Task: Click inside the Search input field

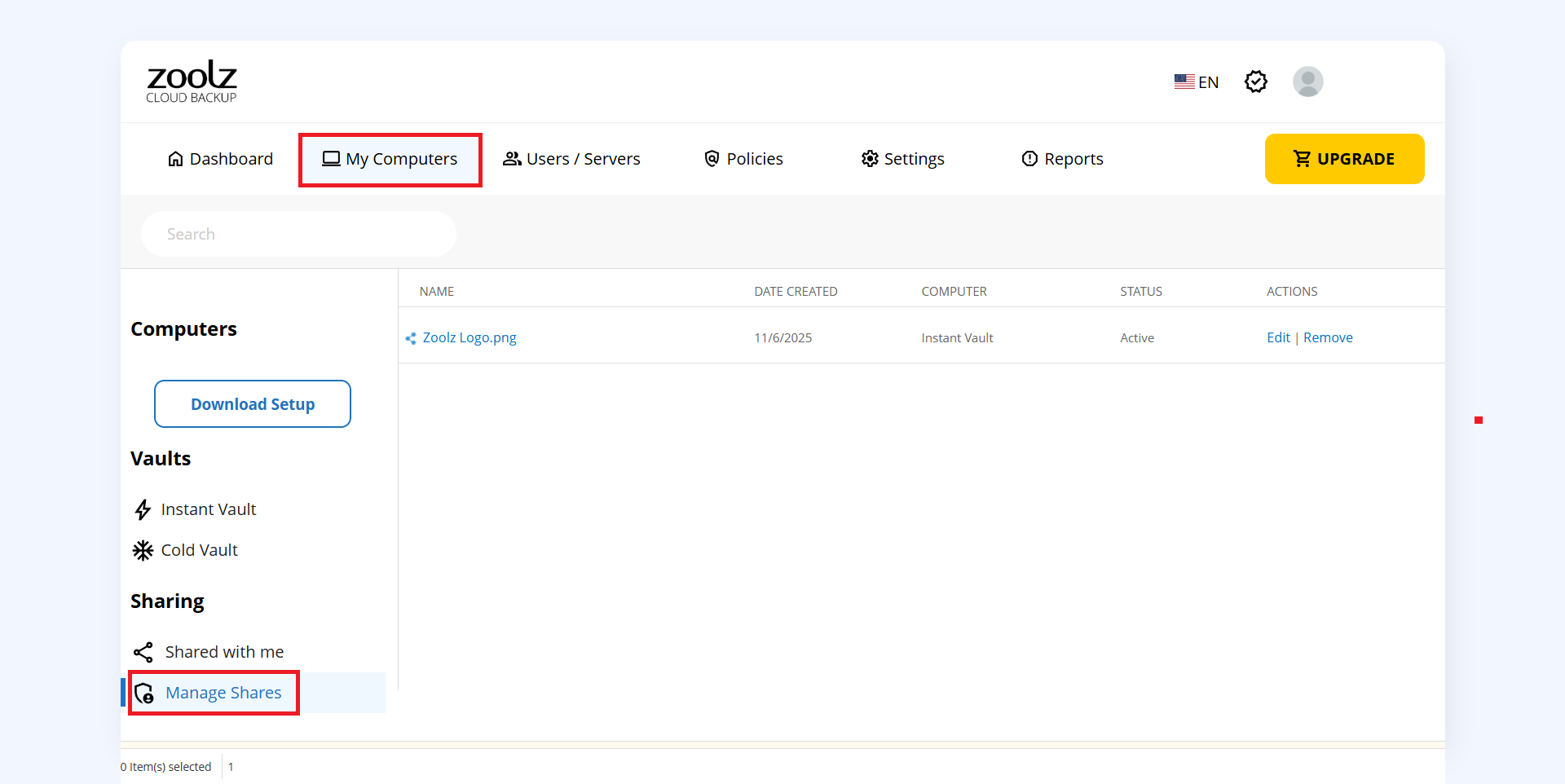Action: [298, 234]
